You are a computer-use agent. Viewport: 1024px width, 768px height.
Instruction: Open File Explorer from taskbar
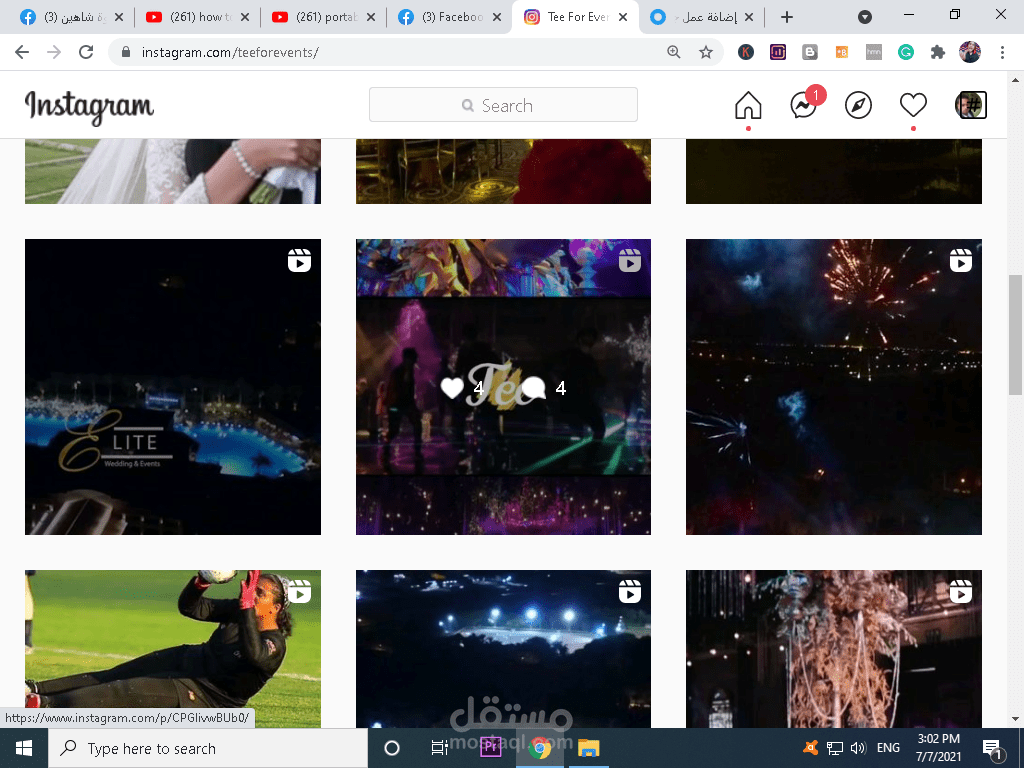(x=588, y=748)
